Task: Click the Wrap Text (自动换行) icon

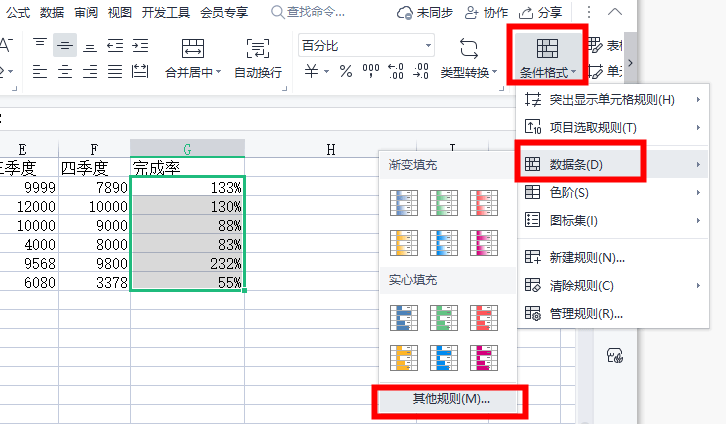Action: (x=257, y=48)
